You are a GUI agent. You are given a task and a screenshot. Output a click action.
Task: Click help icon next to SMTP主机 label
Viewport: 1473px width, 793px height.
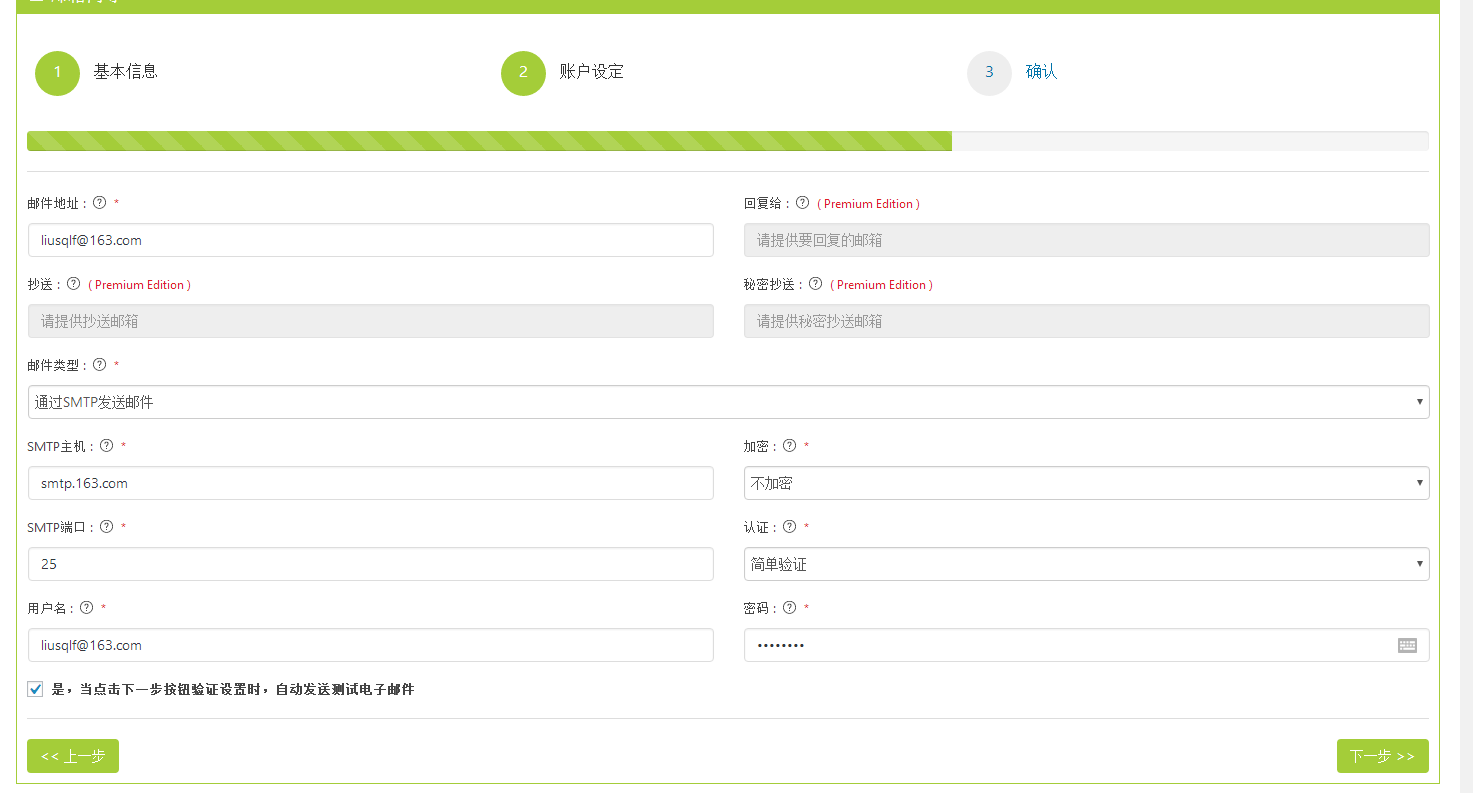107,446
